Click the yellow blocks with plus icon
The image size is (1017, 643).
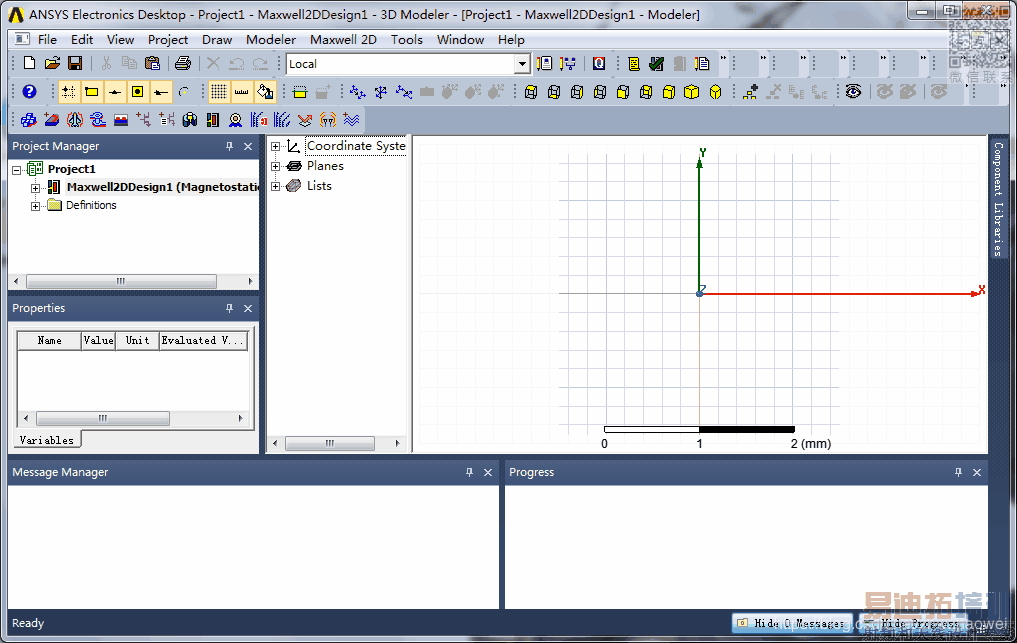pos(750,91)
